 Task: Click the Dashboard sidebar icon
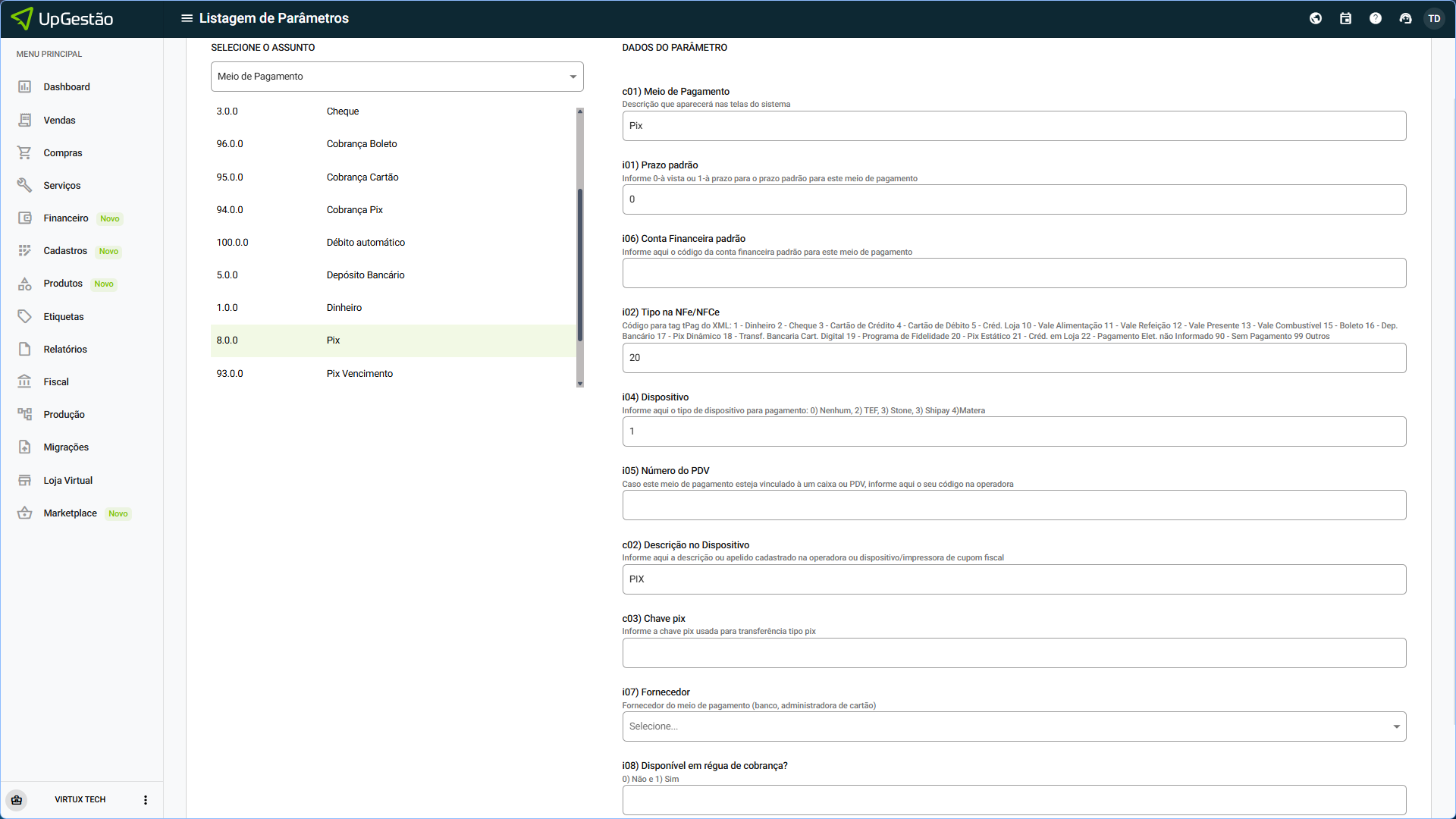point(25,87)
